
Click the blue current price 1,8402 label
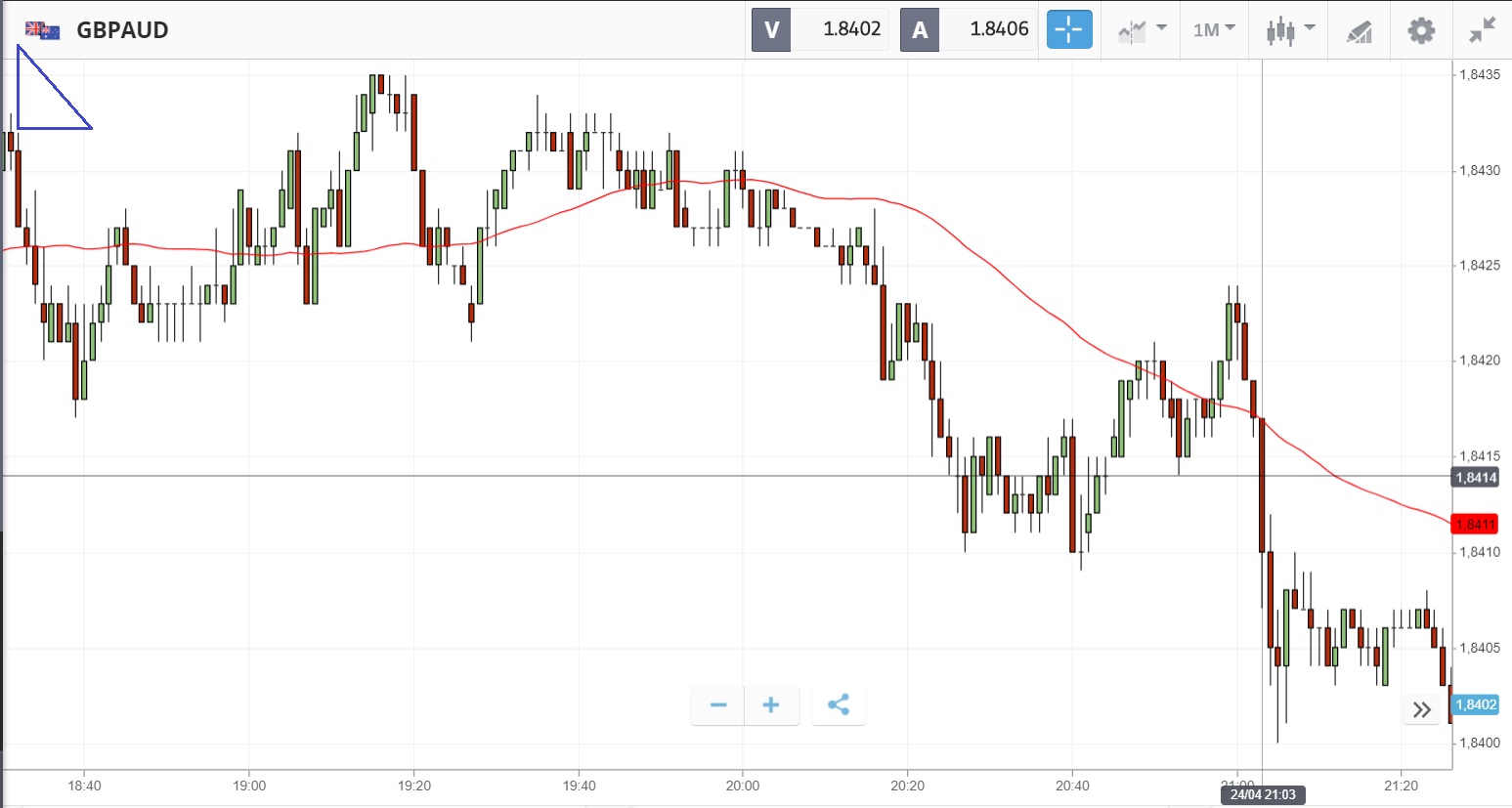click(1476, 704)
